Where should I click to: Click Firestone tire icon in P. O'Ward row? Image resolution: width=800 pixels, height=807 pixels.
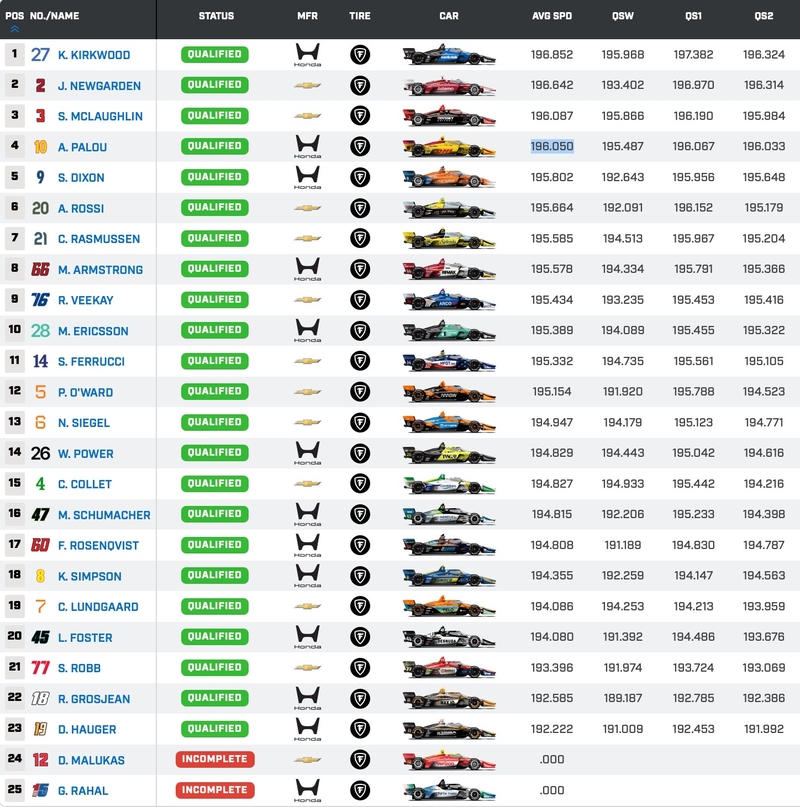(x=360, y=392)
